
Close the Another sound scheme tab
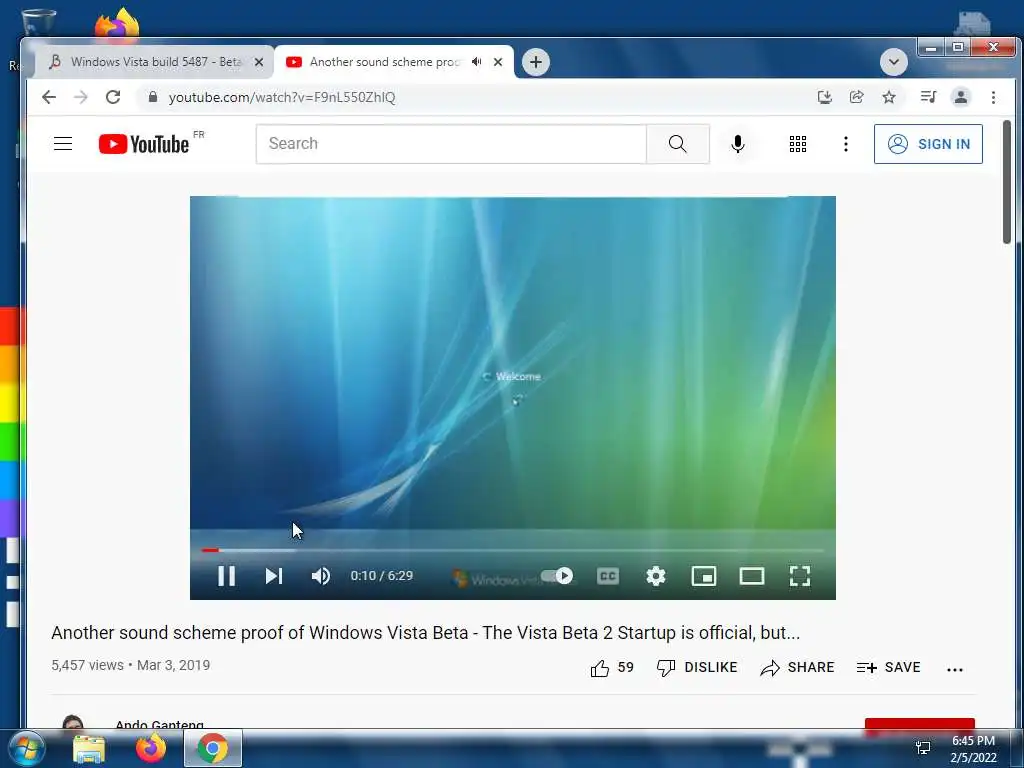click(498, 62)
